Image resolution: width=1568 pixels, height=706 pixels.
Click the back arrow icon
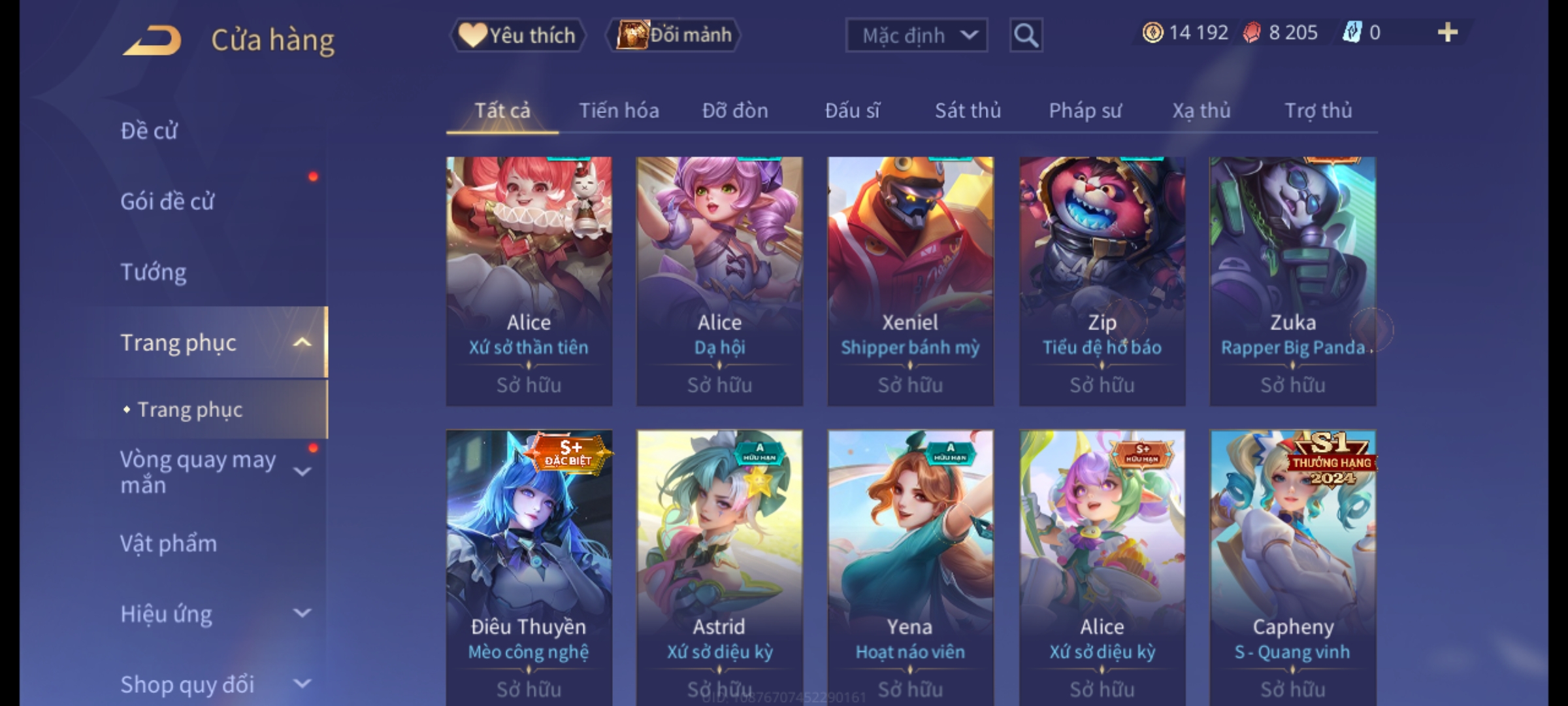152,41
